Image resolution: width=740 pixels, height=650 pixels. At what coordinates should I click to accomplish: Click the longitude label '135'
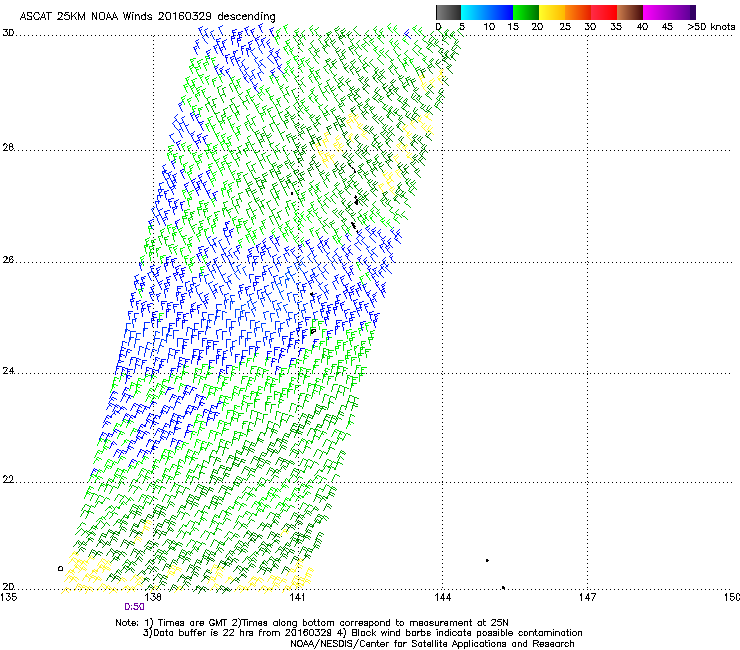click(9, 597)
